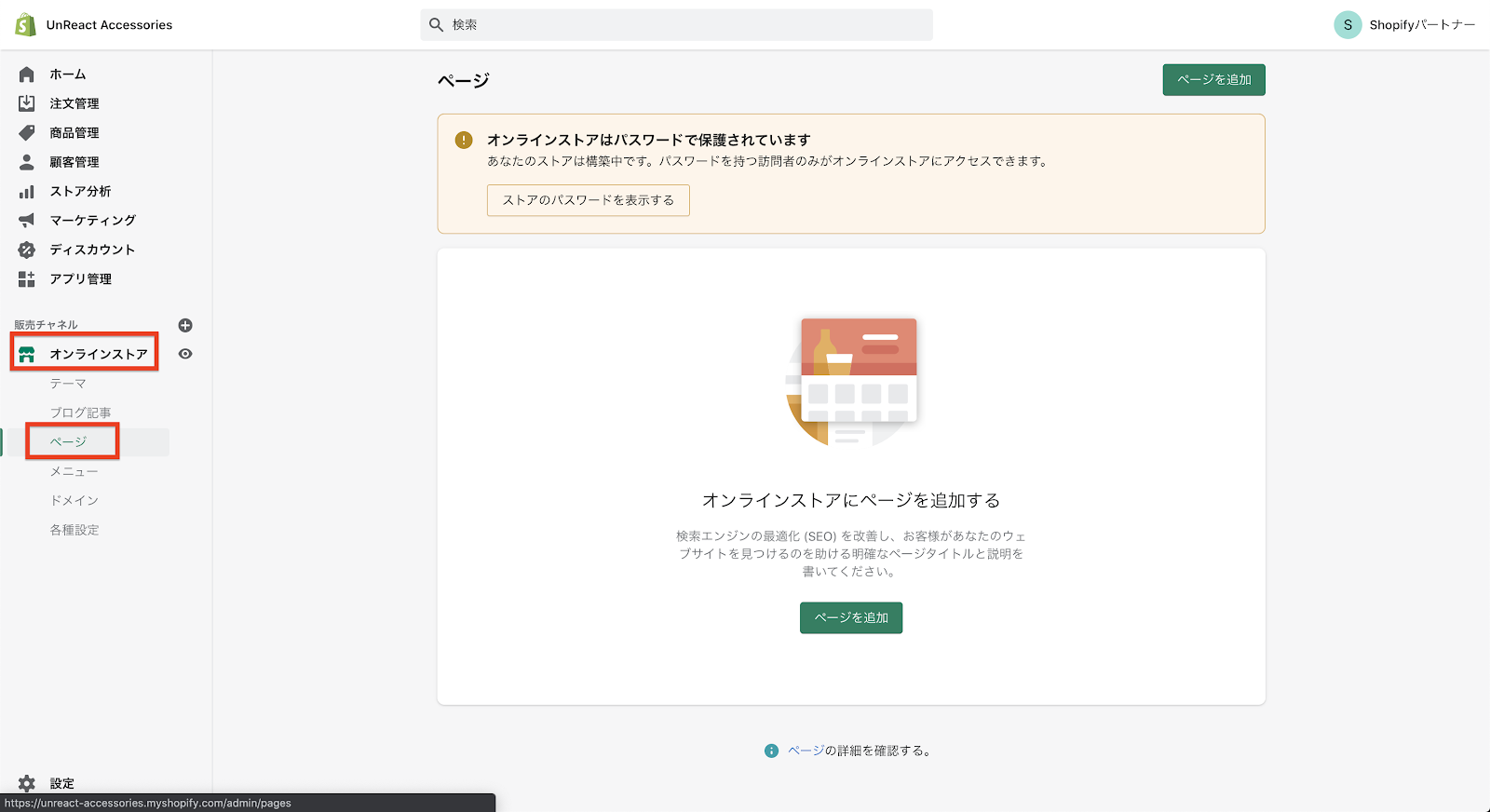Viewport: 1490px width, 812px height.
Task: Add a sales channel with plus icon
Action: coord(185,325)
